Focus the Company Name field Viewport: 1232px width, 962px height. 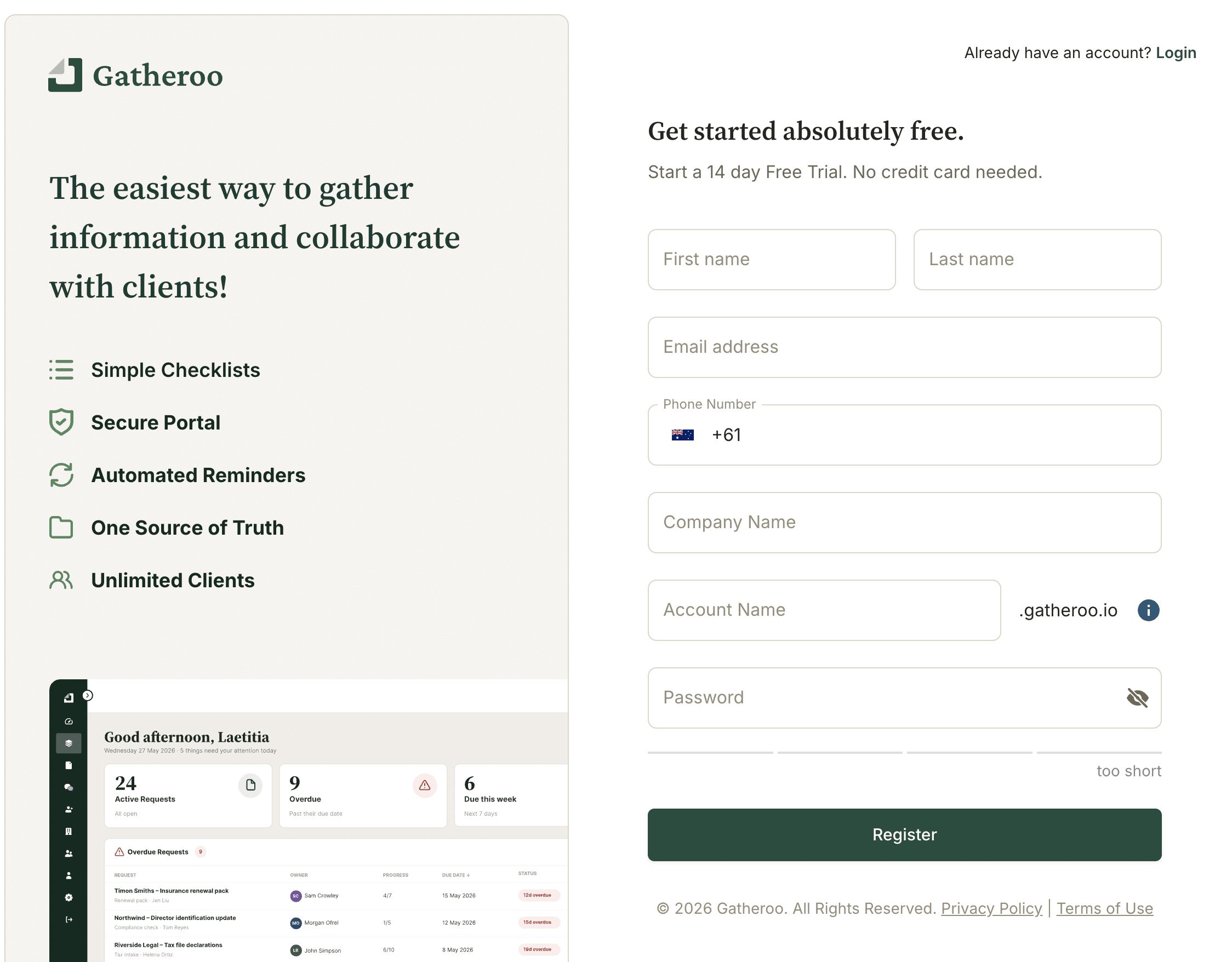[904, 522]
